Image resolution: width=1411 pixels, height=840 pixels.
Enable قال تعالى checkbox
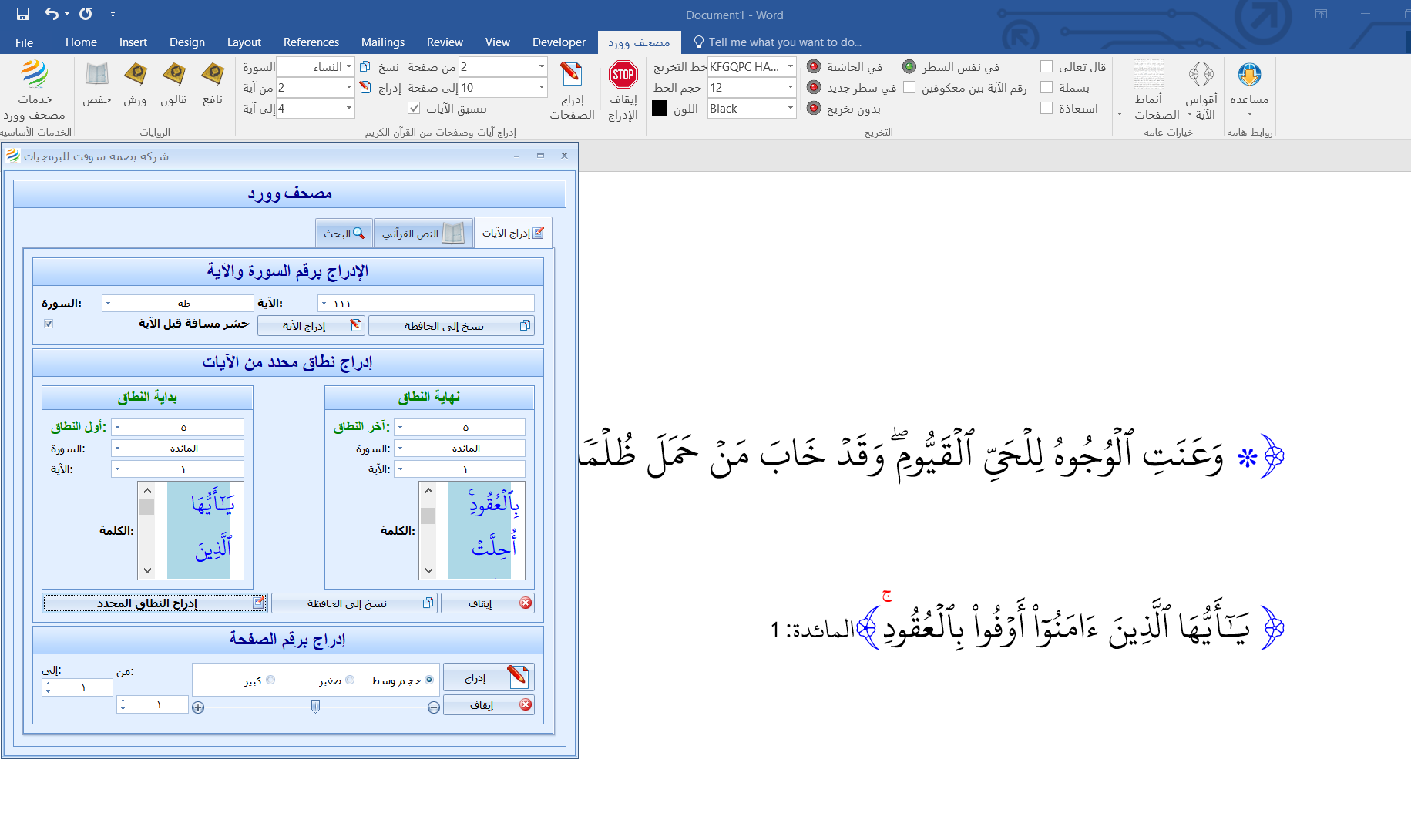pyautogui.click(x=1046, y=67)
